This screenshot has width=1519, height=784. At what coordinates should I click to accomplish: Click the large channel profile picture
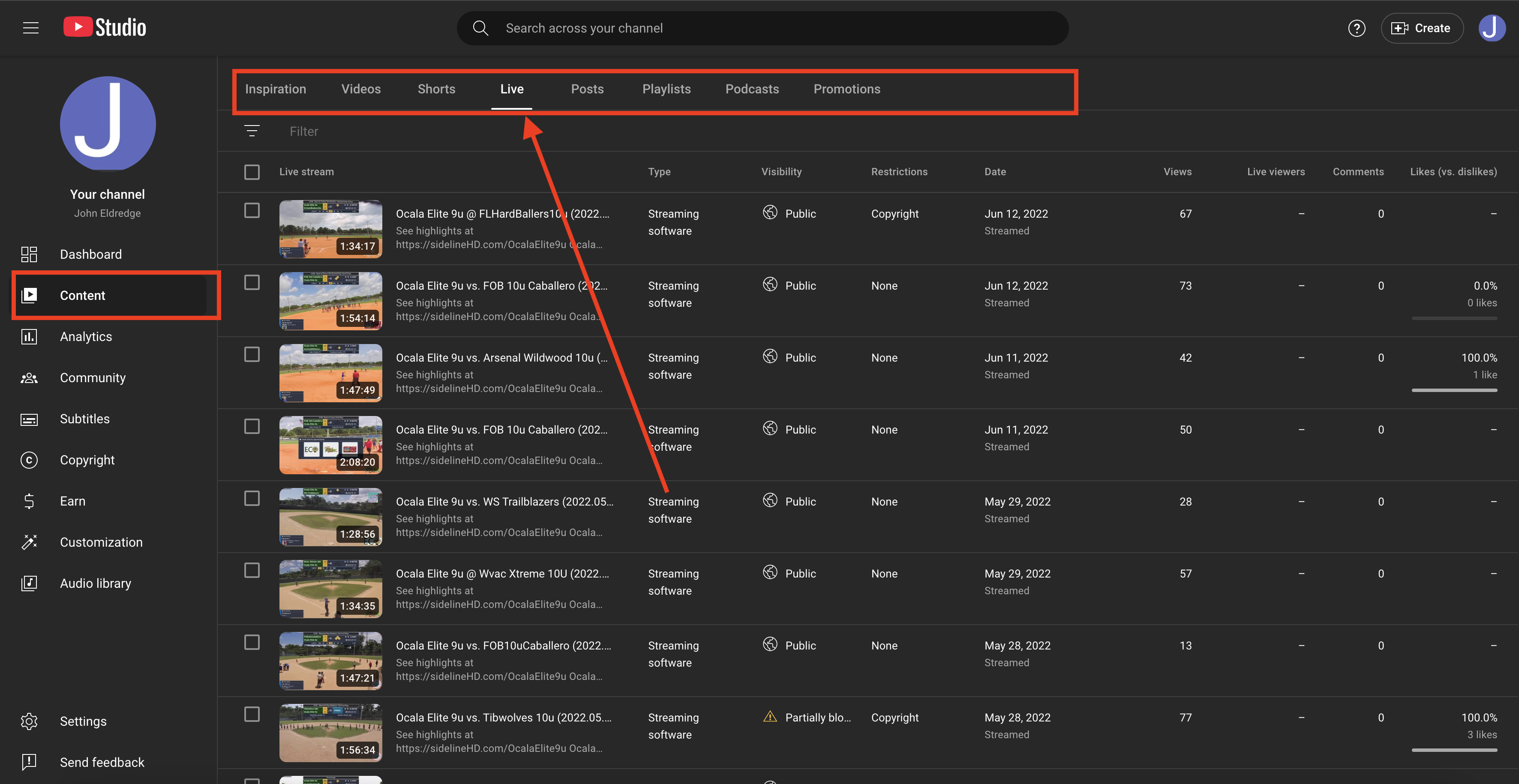[108, 123]
